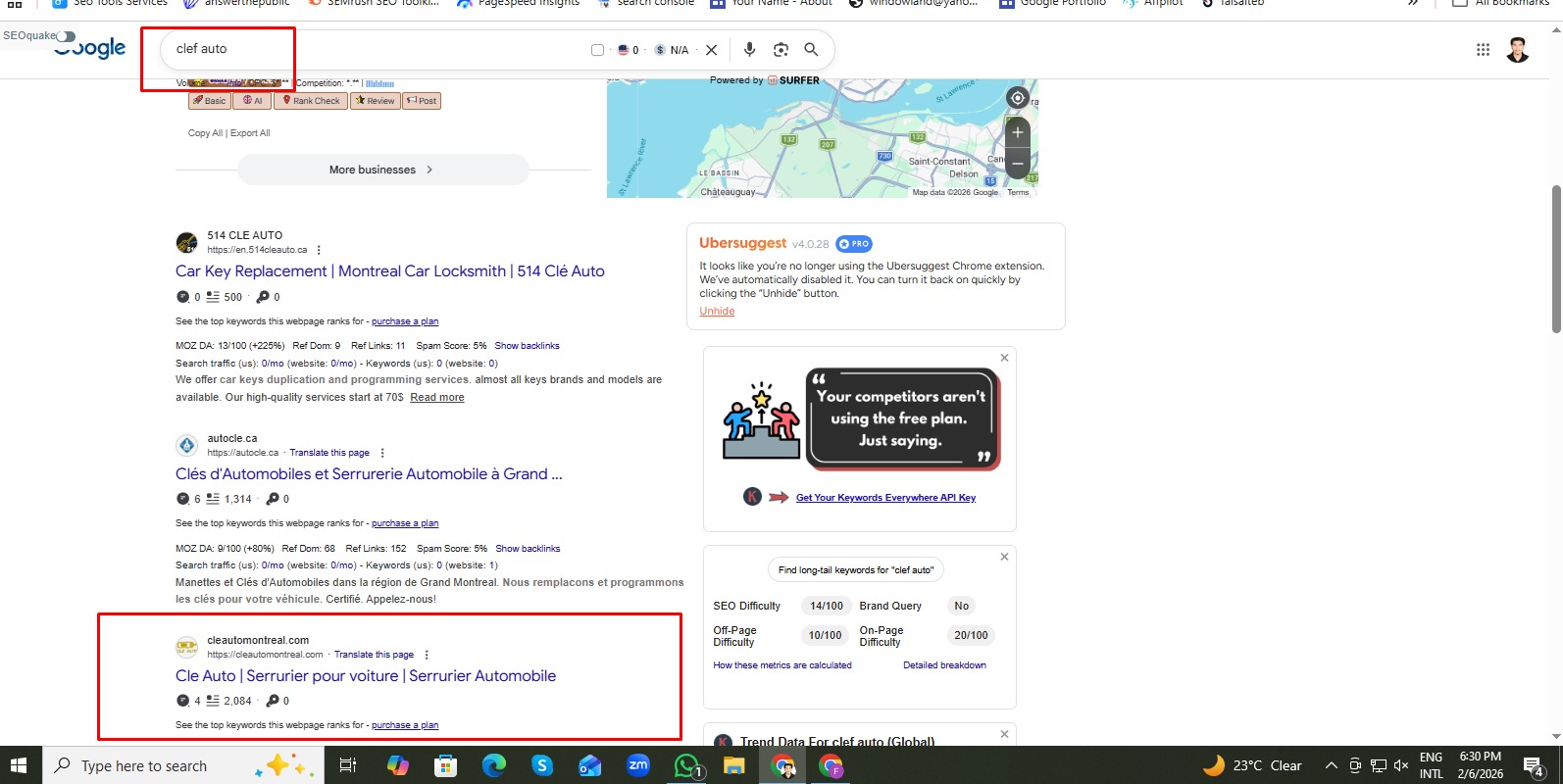Launch Microsoft Edge from the taskbar
This screenshot has height=784, width=1563.
coord(494,765)
